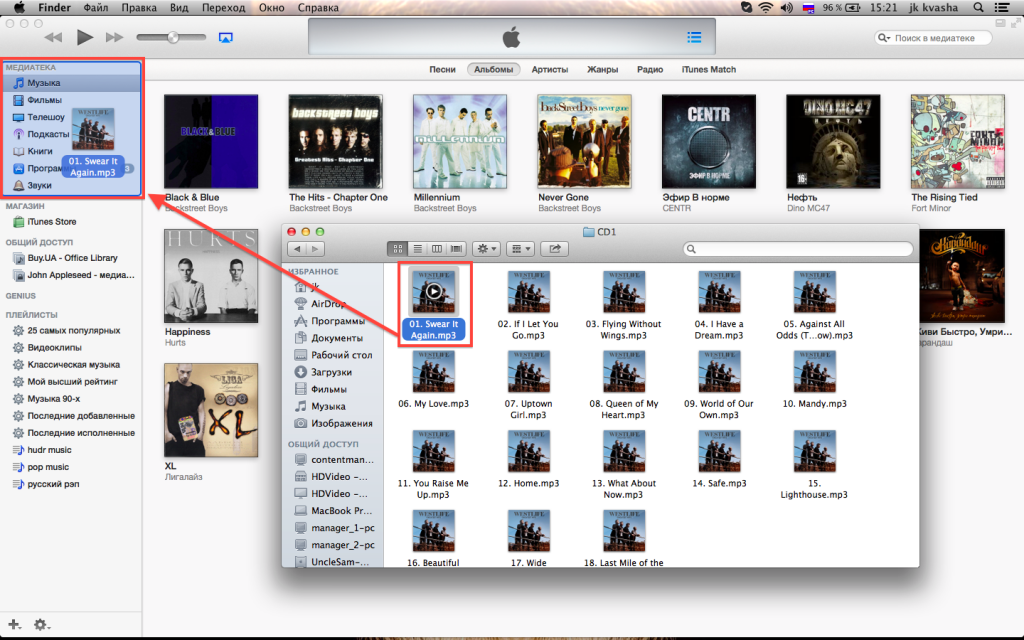Open the Up Next list icon
This screenshot has height=640, width=1024.
tap(694, 37)
